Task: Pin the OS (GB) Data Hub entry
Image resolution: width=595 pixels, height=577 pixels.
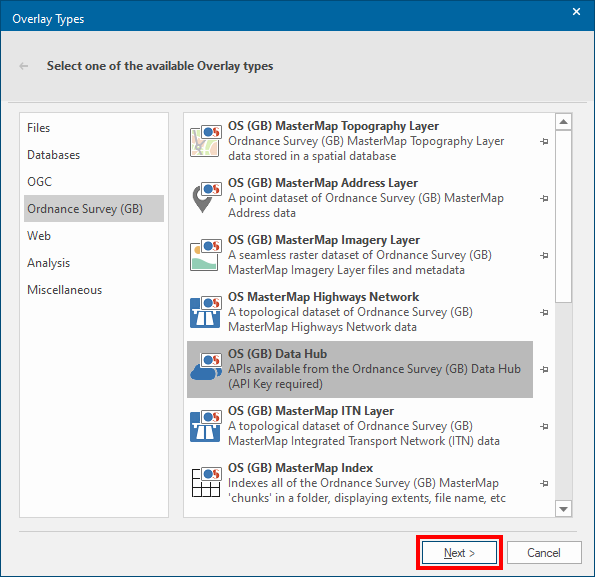Action: (544, 369)
